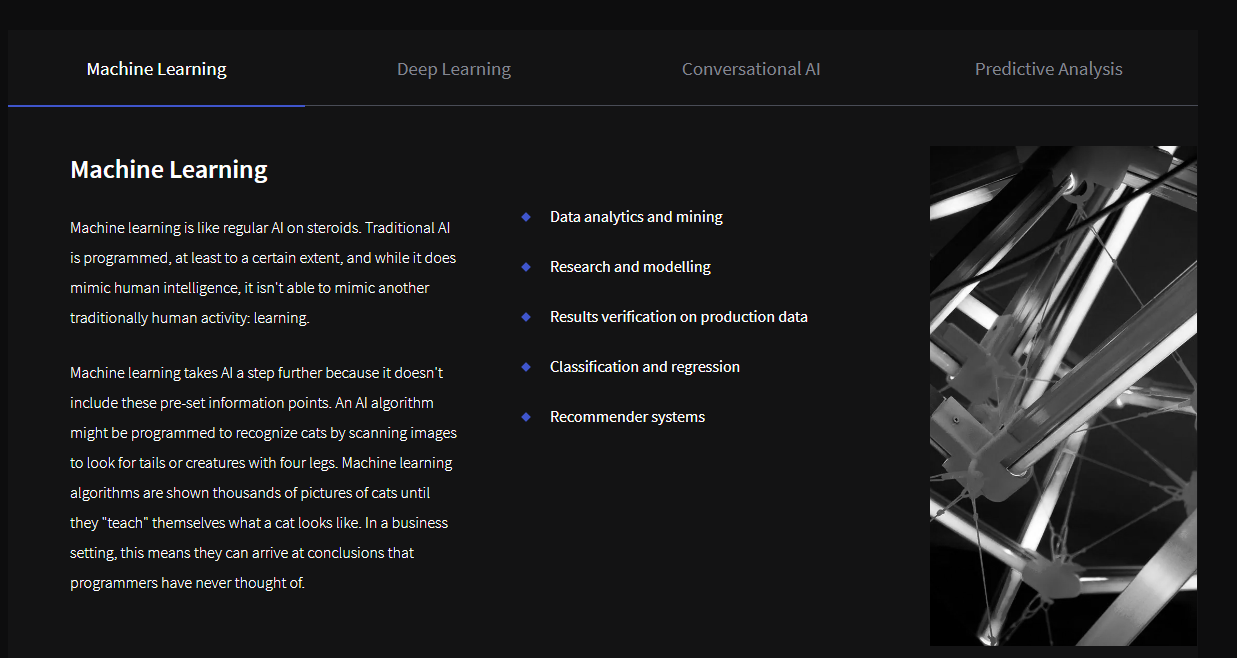
Task: Click the diamond icon beside Recommender systems
Action: coord(526,416)
